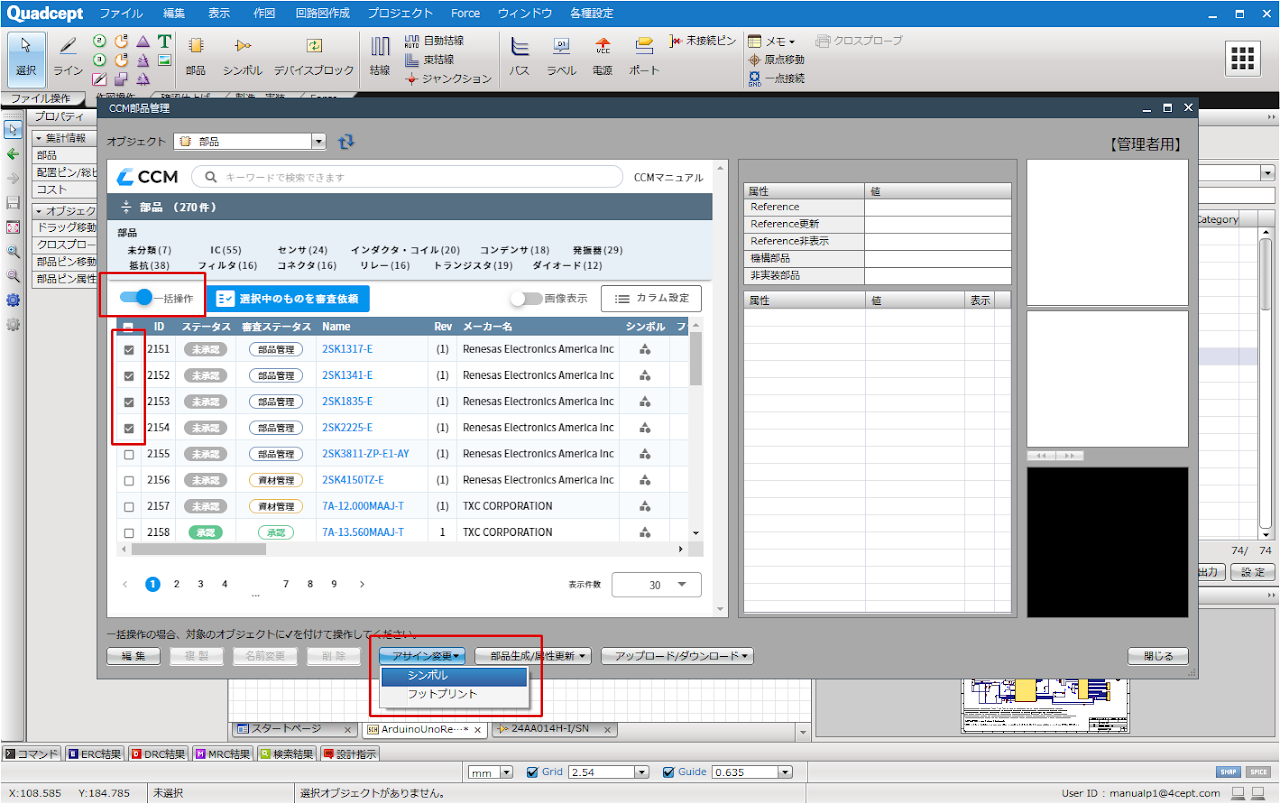The height and width of the screenshot is (804, 1280).
Task: Open the オブジェクト 部品 dropdown
Action: point(318,142)
